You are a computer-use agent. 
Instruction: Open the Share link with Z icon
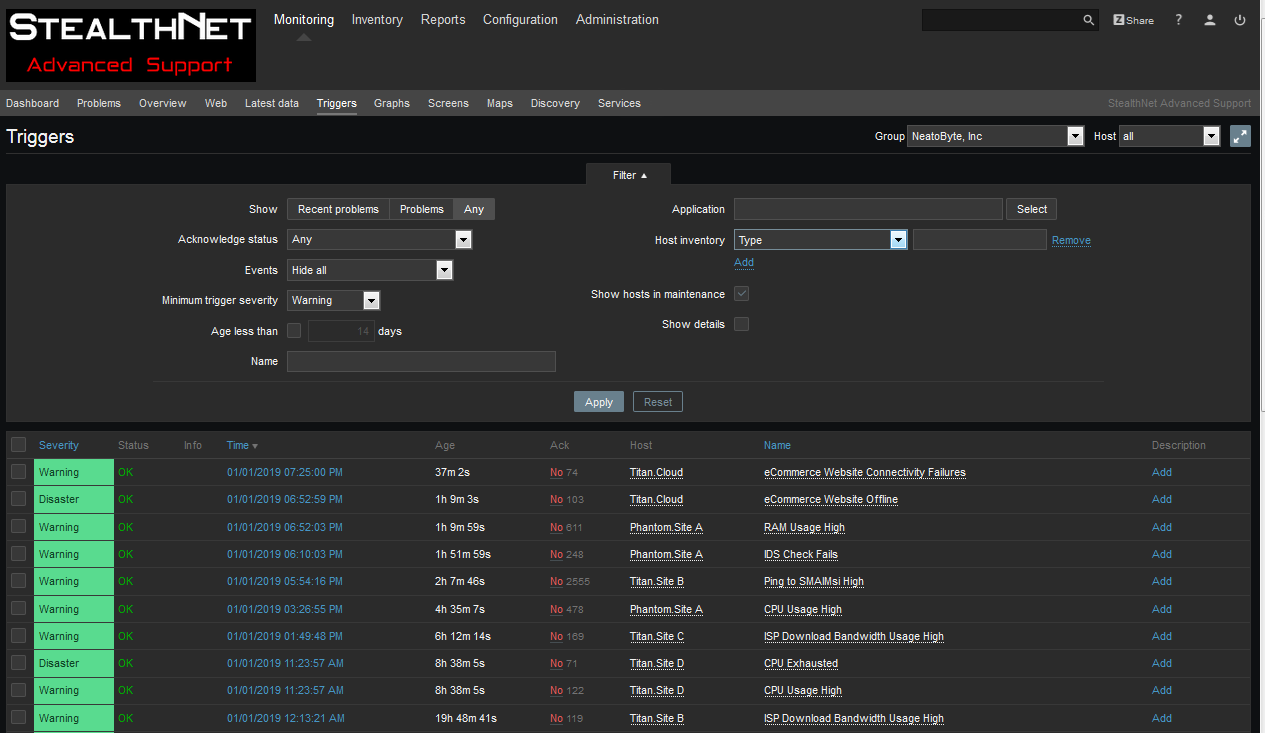pyautogui.click(x=1133, y=20)
